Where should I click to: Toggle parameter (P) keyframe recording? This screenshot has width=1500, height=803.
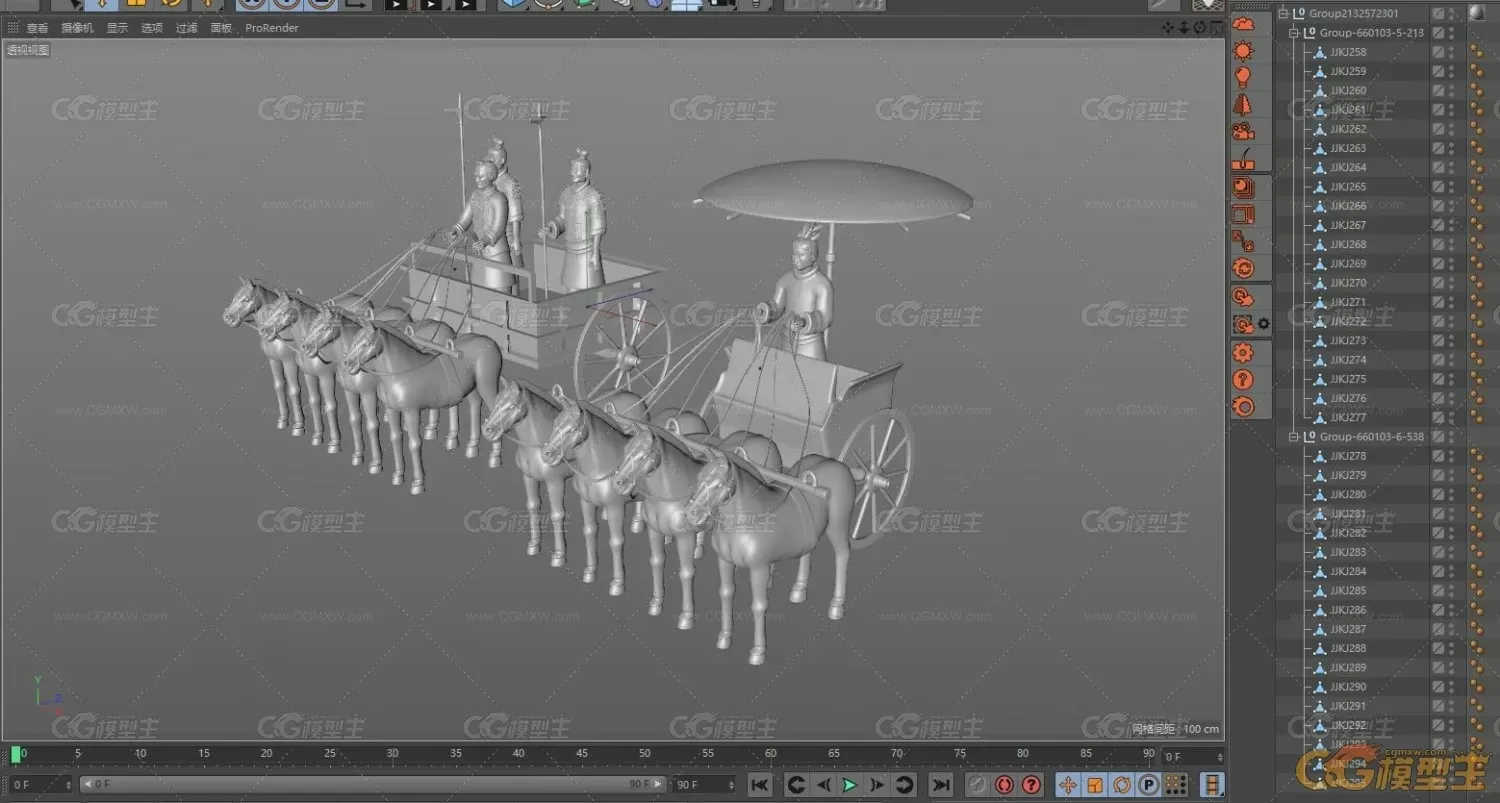pyautogui.click(x=1149, y=785)
